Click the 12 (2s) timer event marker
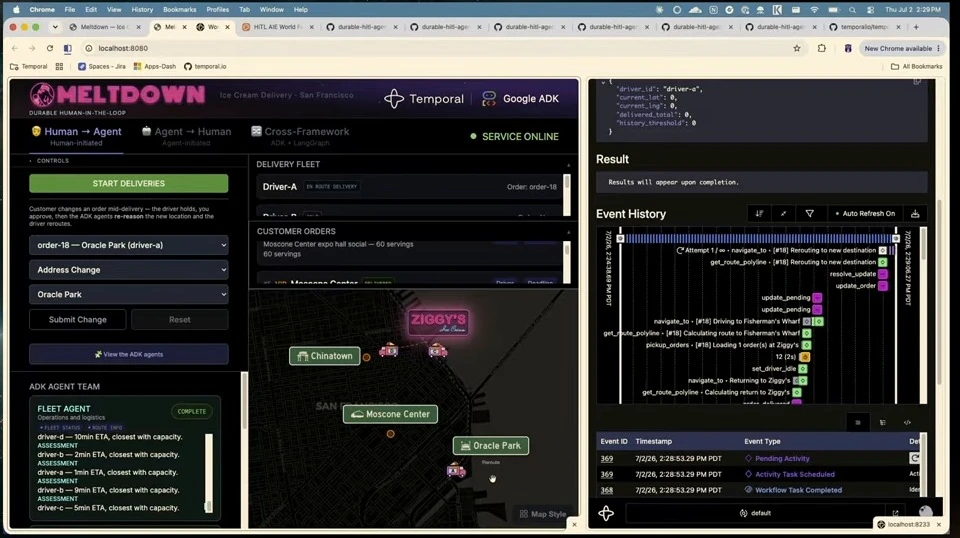Viewport: 960px width, 538px height. [x=804, y=357]
